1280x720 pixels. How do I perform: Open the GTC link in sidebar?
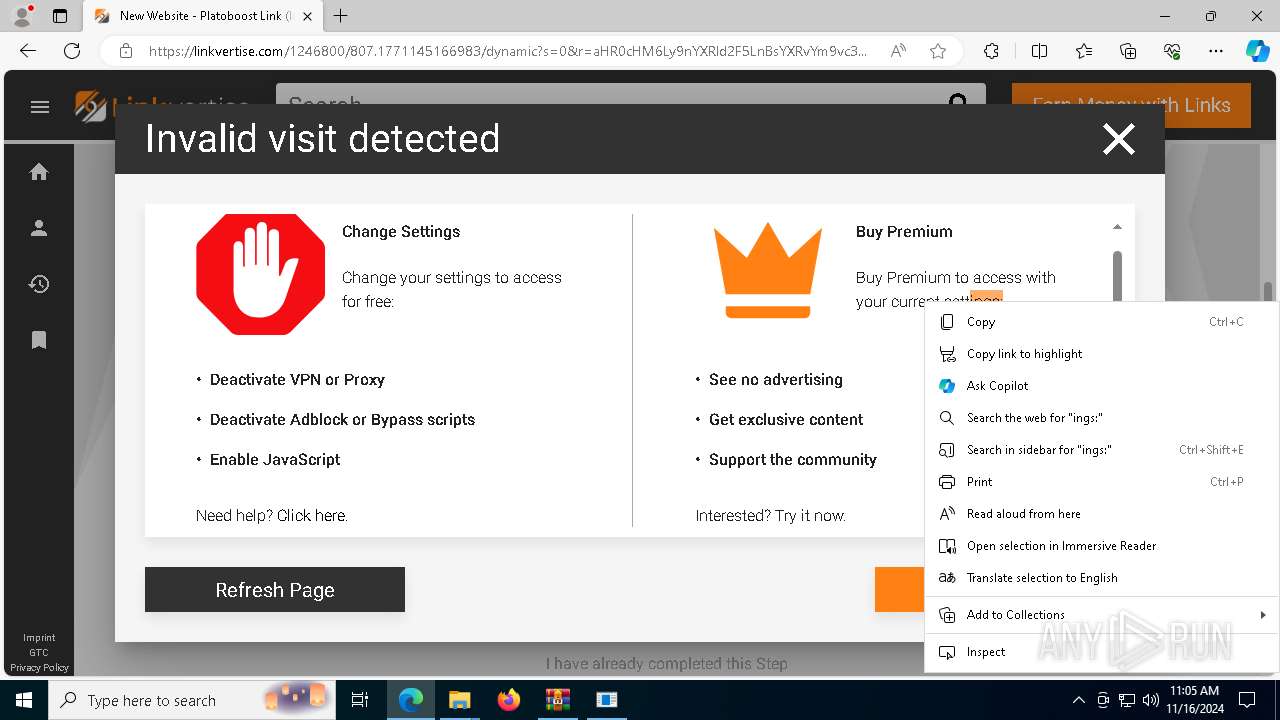tap(39, 653)
